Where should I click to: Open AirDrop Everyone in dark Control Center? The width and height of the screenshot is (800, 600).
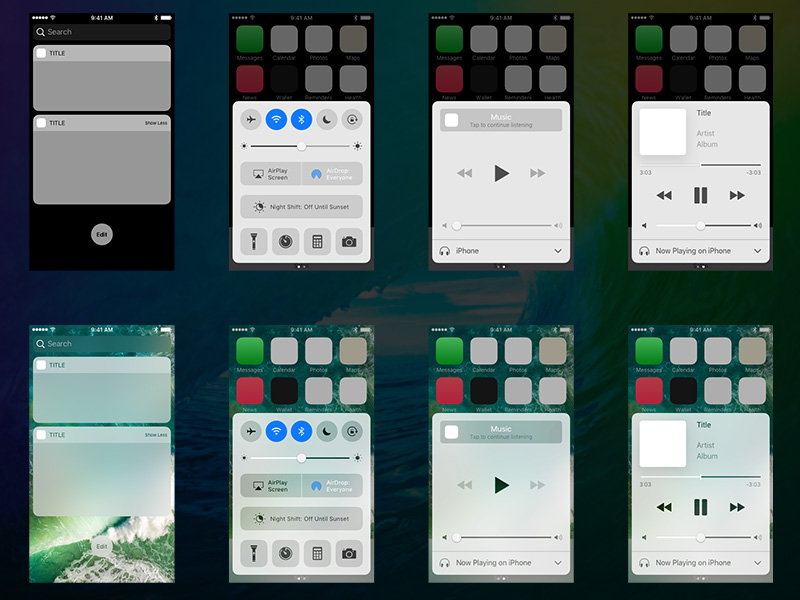pyautogui.click(x=332, y=174)
